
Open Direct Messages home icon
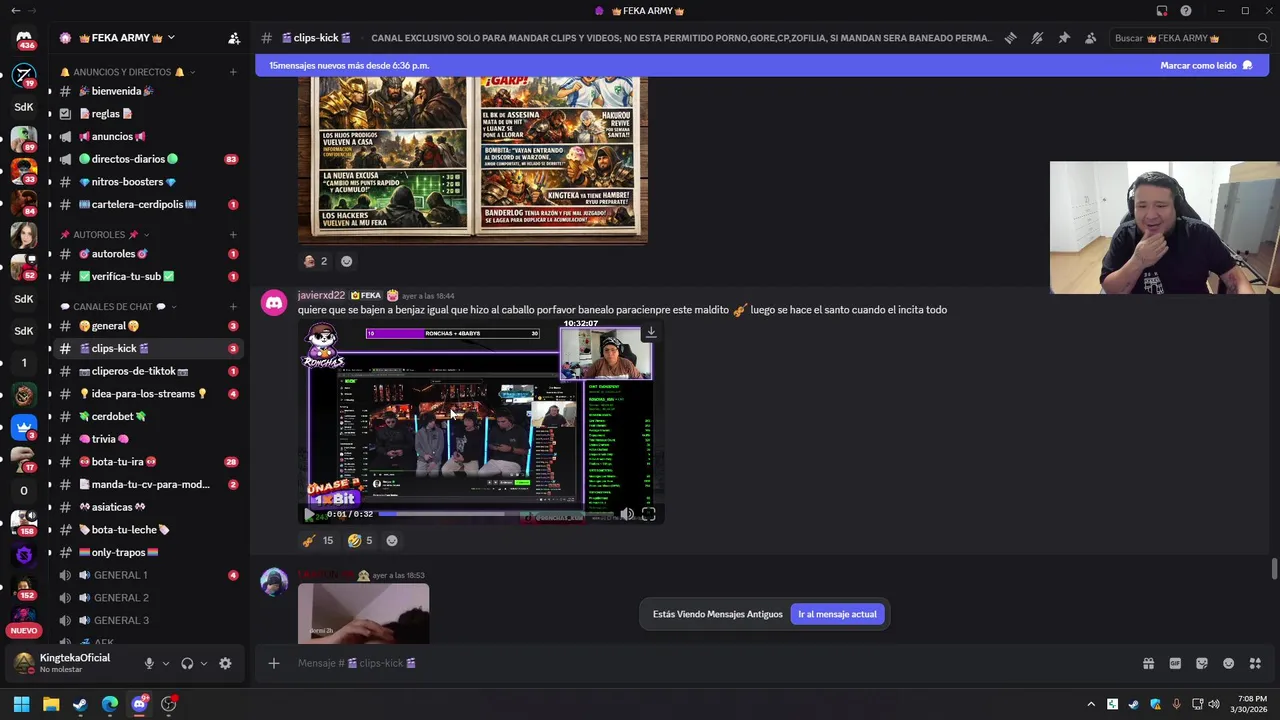pyautogui.click(x=24, y=38)
